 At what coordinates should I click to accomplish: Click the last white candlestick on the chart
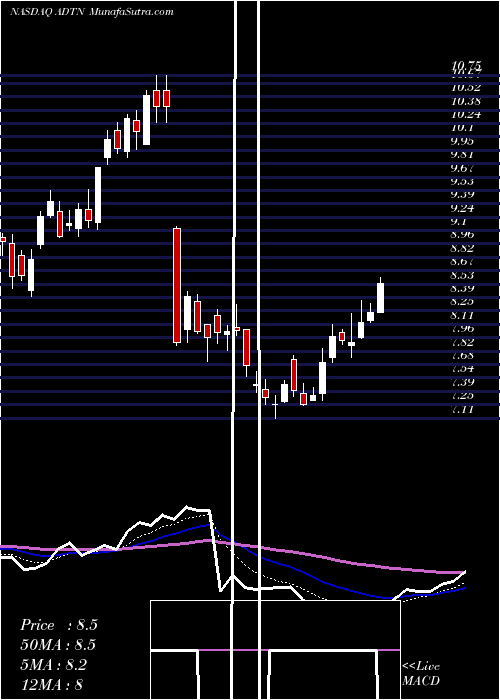point(380,297)
